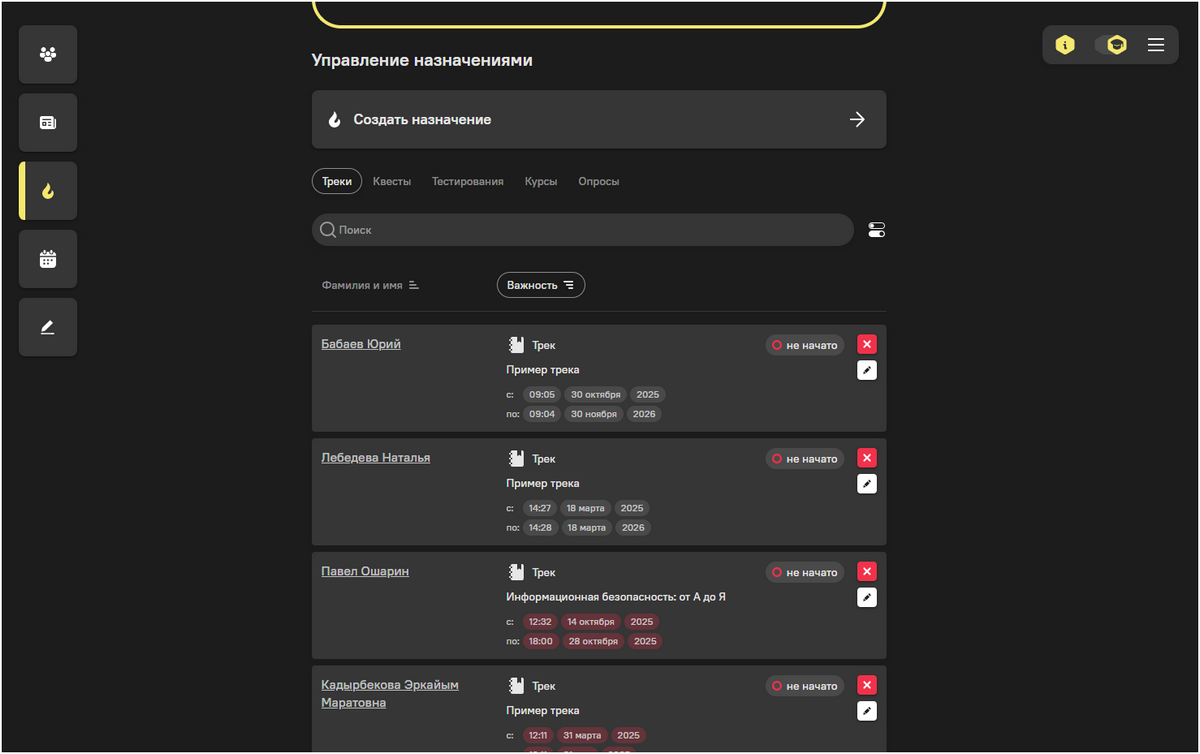This screenshot has width=1200, height=754.
Task: Open profile link Кадырбекова Эркайым Маратовна
Action: coord(389,693)
